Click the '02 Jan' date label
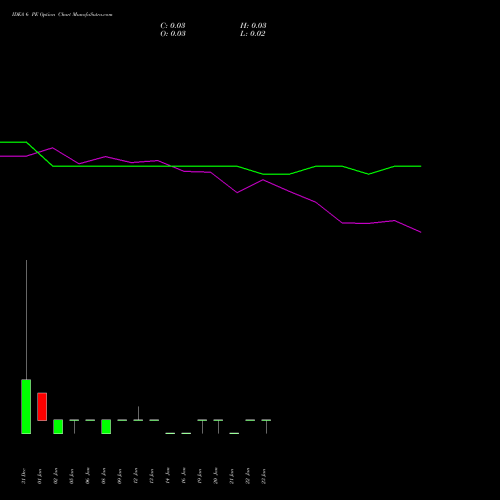500x500 pixels. point(56,476)
